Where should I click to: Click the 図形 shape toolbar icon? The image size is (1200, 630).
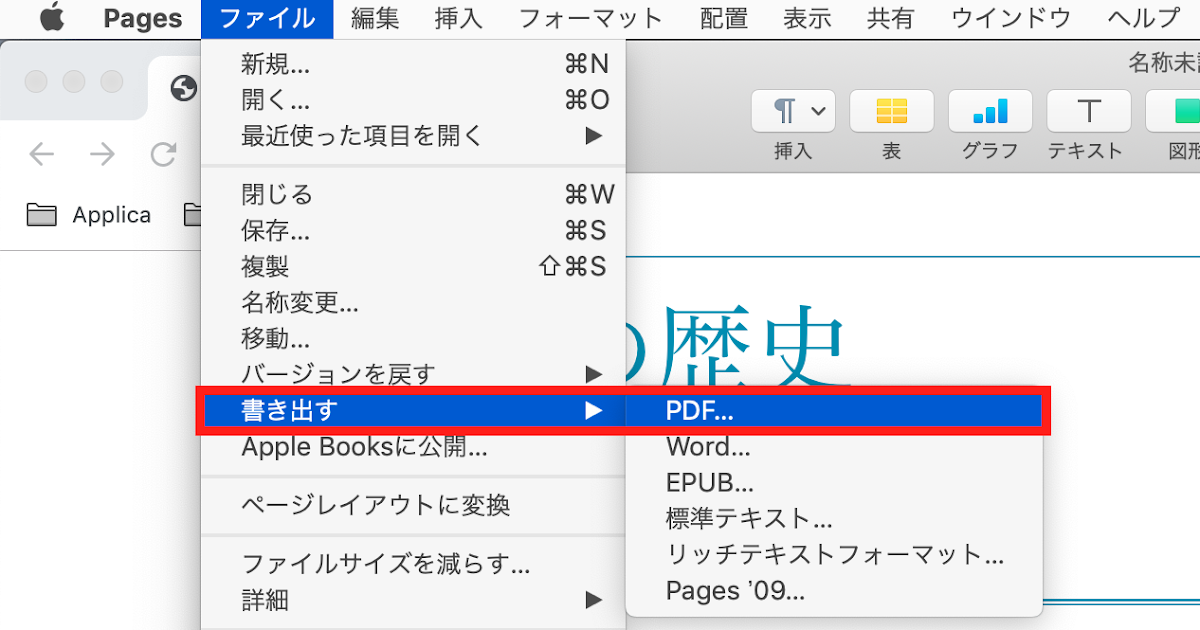1174,111
